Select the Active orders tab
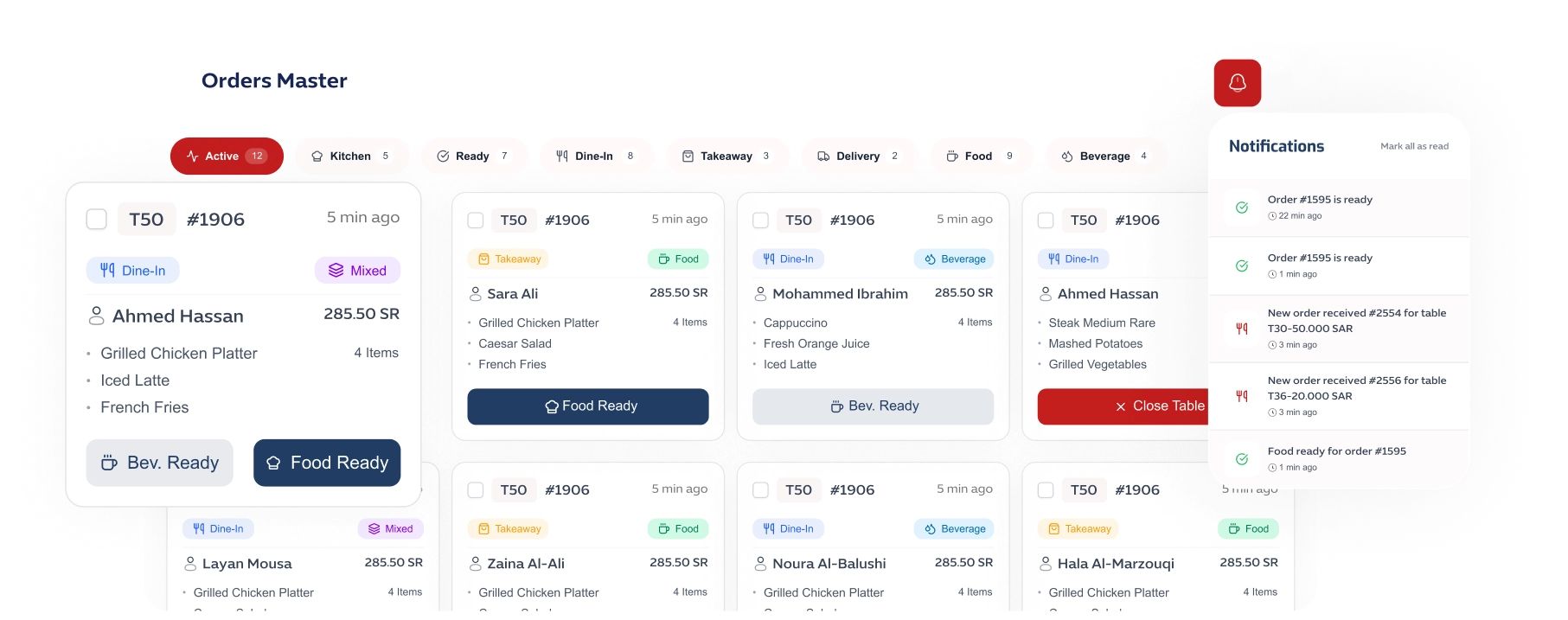1568x620 pixels. pyautogui.click(x=227, y=157)
